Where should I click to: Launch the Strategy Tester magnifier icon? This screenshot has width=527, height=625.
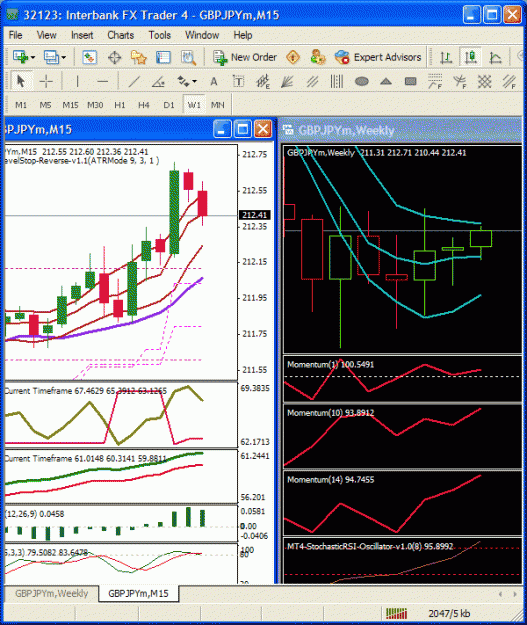coord(188,57)
